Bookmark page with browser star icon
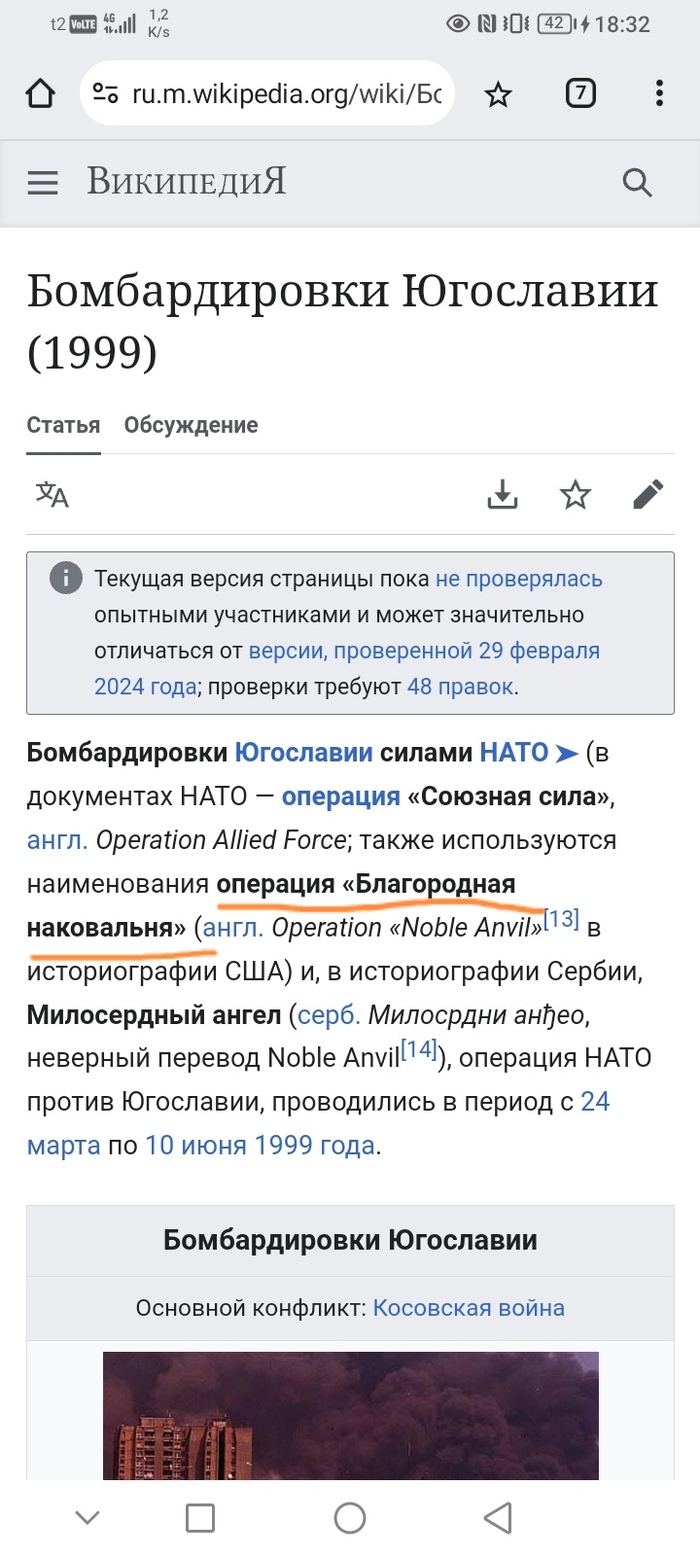This screenshot has height=1556, width=700. [x=497, y=94]
